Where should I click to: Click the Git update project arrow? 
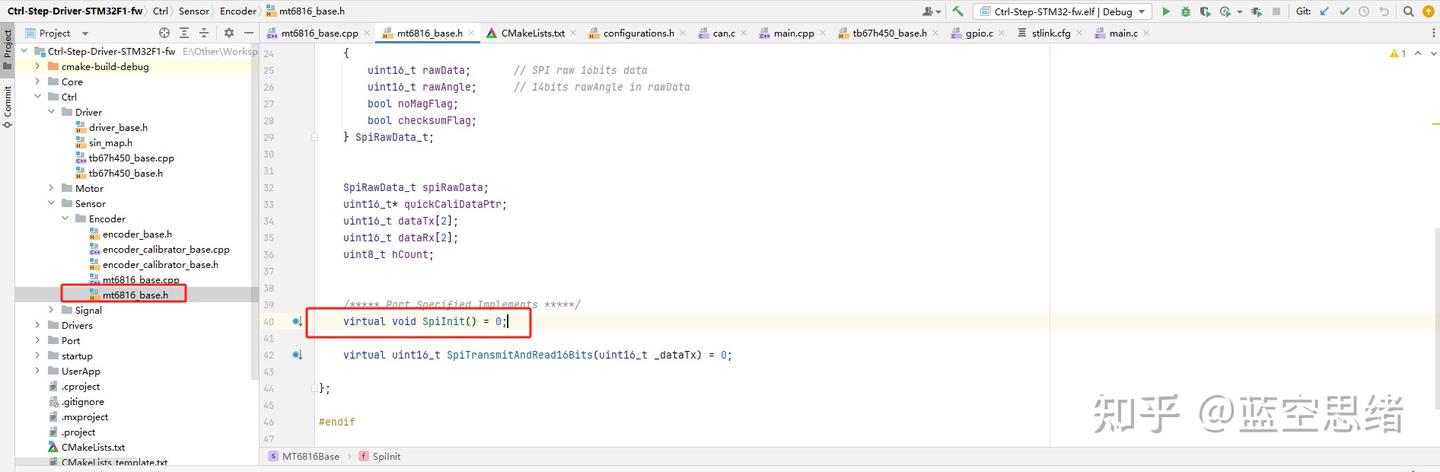(x=1325, y=12)
